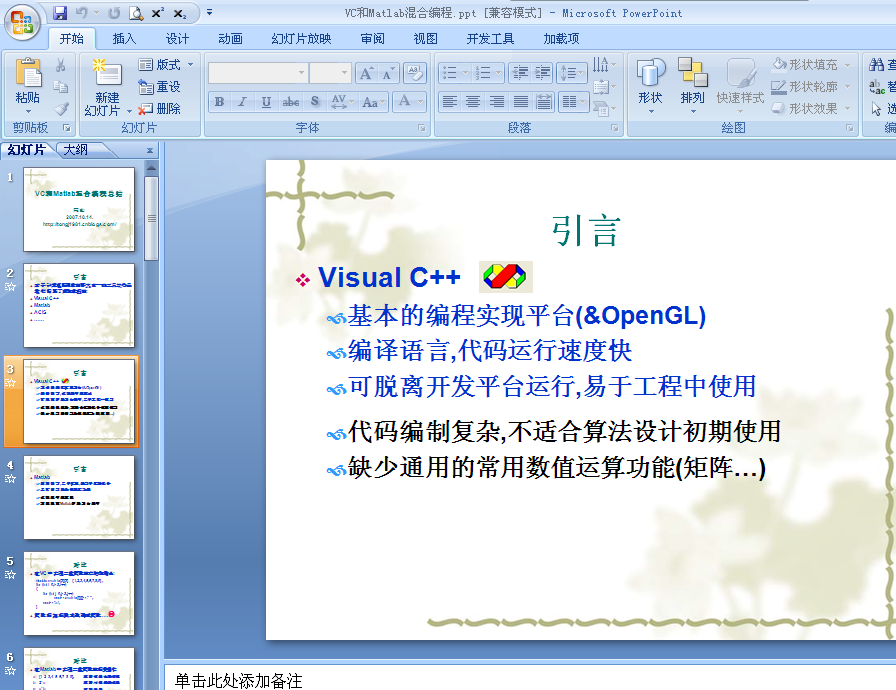Close the slides pane with X
This screenshot has width=896, height=690.
(150, 150)
